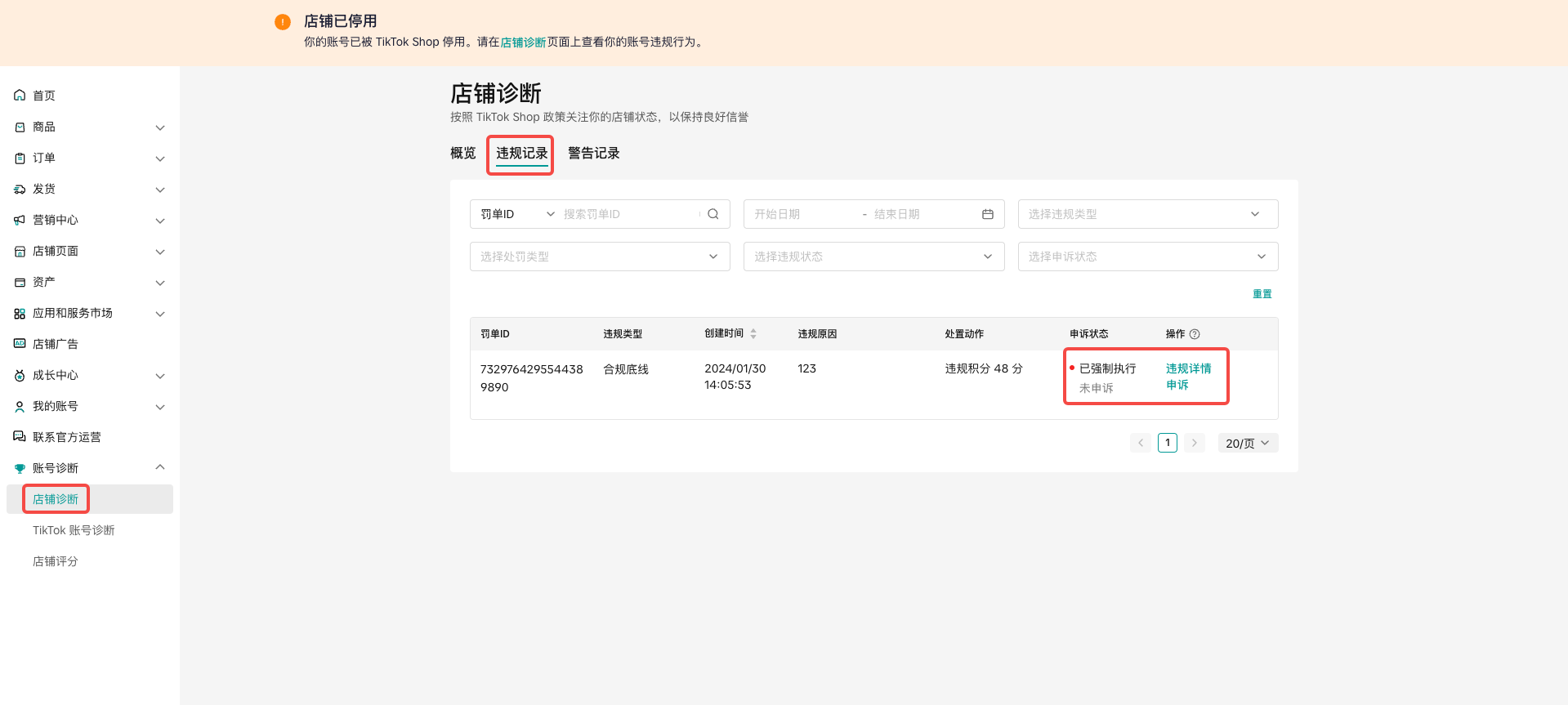Open 违规详情 link for the violation
Screen dimensions: 1568x705
click(1188, 368)
